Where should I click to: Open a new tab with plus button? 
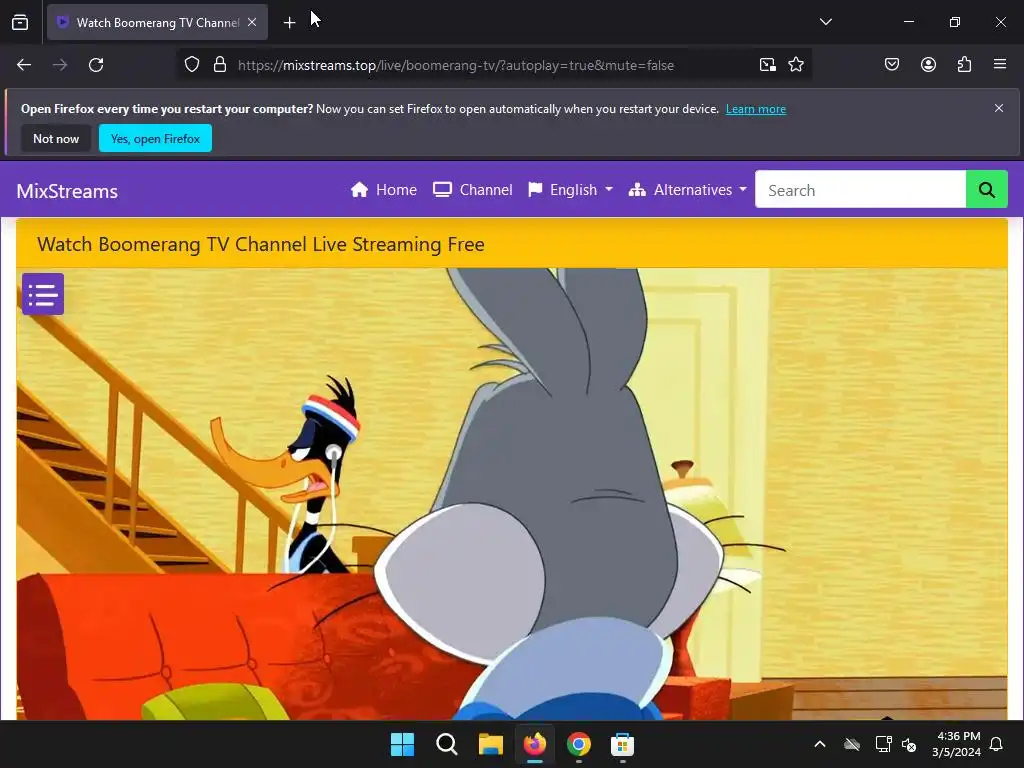tap(289, 23)
